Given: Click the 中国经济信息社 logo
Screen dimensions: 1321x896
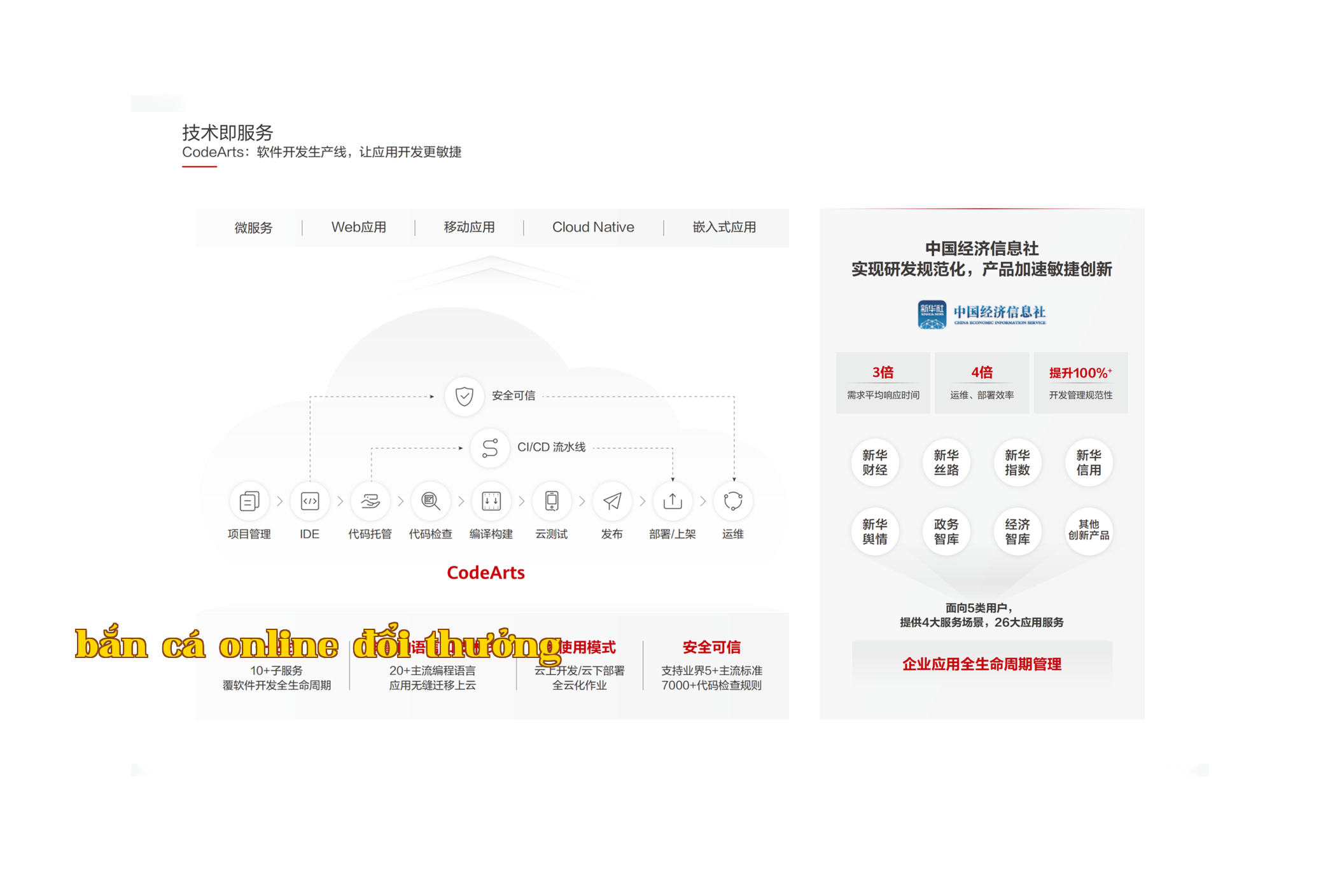Looking at the screenshot, I should pos(981,314).
